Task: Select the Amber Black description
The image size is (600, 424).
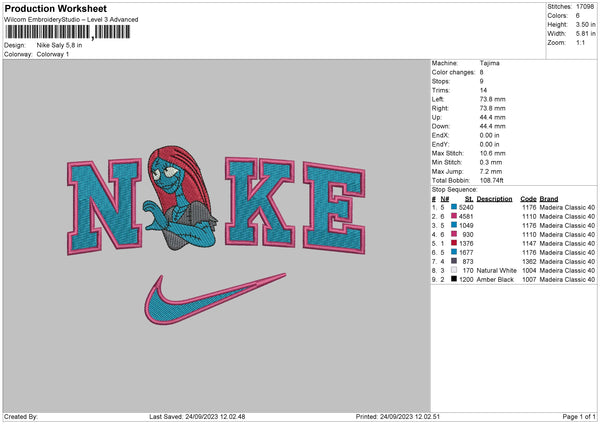Action: tap(495, 280)
